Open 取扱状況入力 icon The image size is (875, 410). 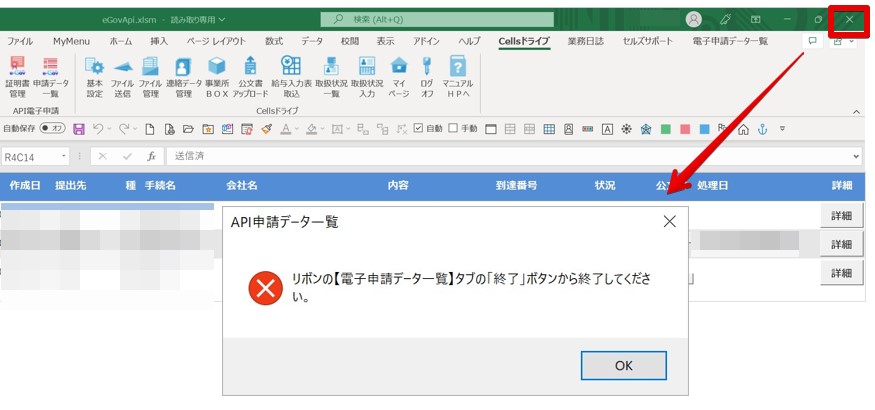[367, 77]
